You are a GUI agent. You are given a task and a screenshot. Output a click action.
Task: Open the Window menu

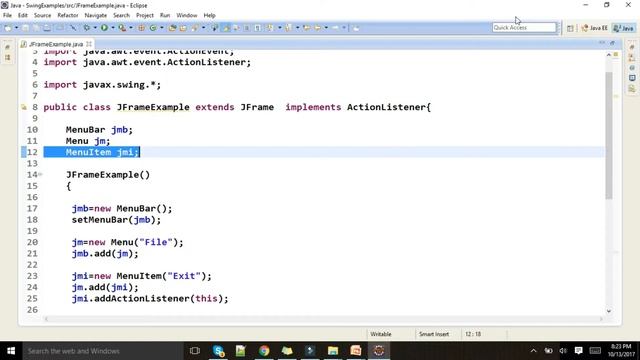point(187,16)
